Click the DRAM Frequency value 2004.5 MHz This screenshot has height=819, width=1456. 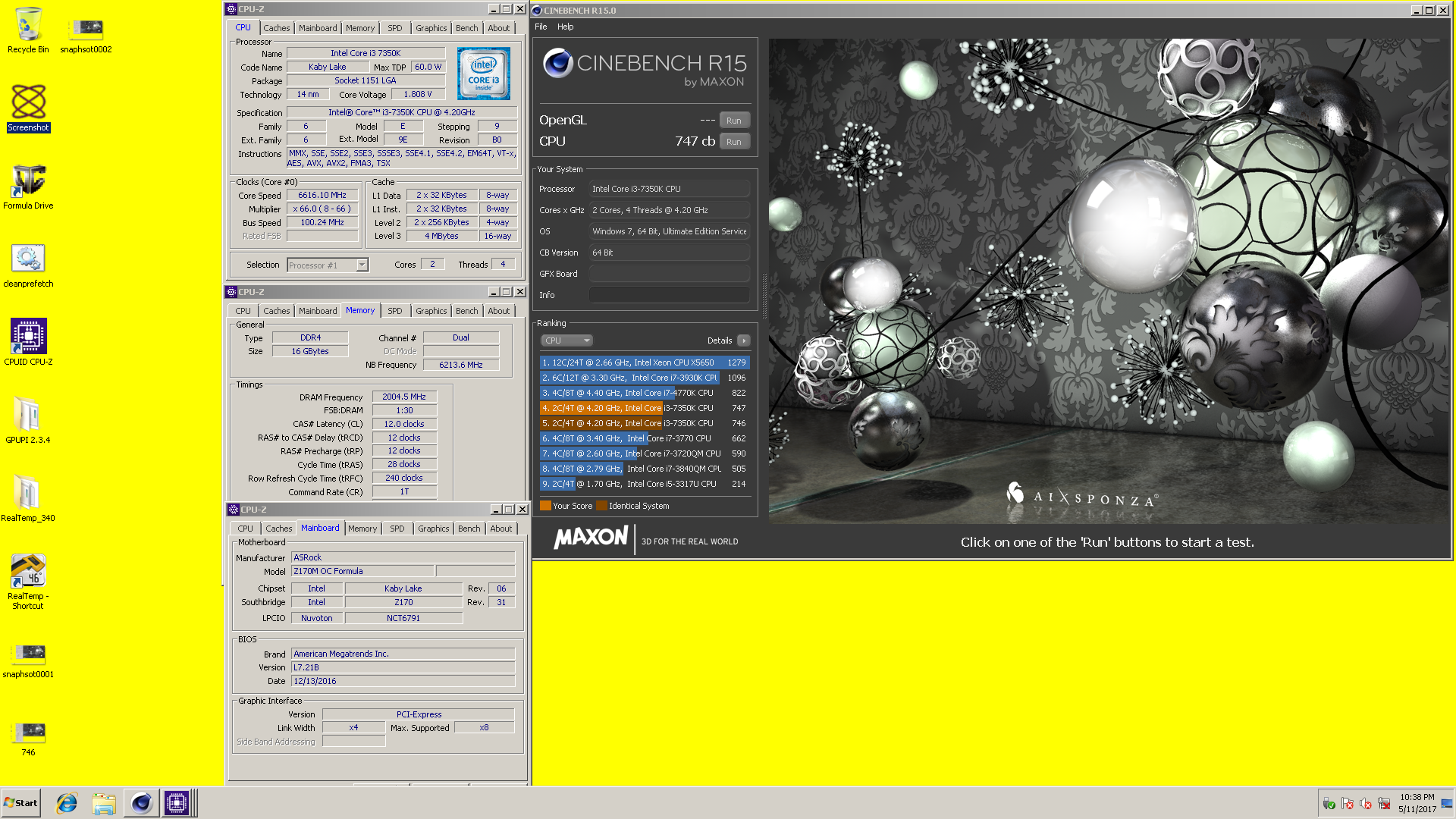tap(404, 397)
